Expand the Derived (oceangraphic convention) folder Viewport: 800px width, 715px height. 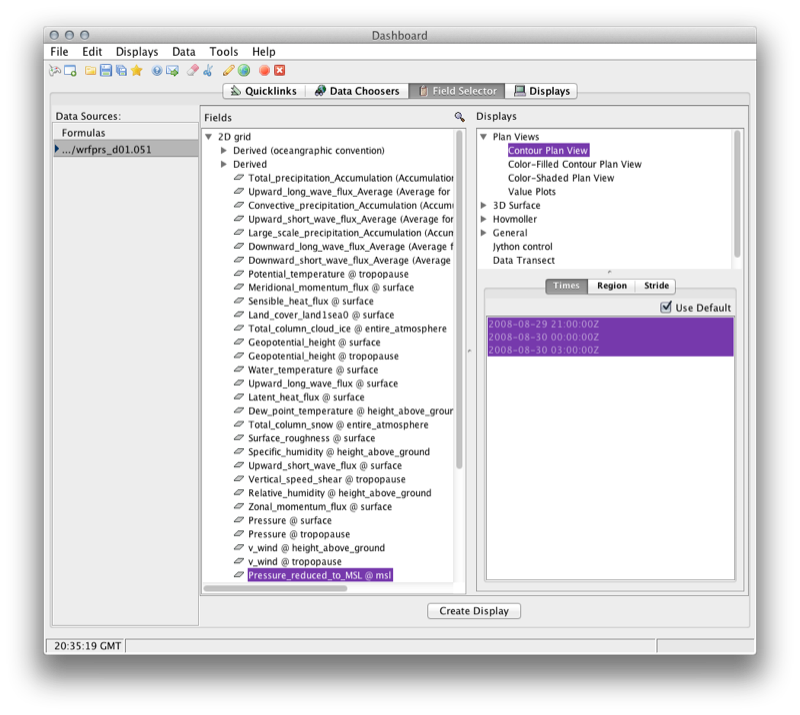pos(224,151)
